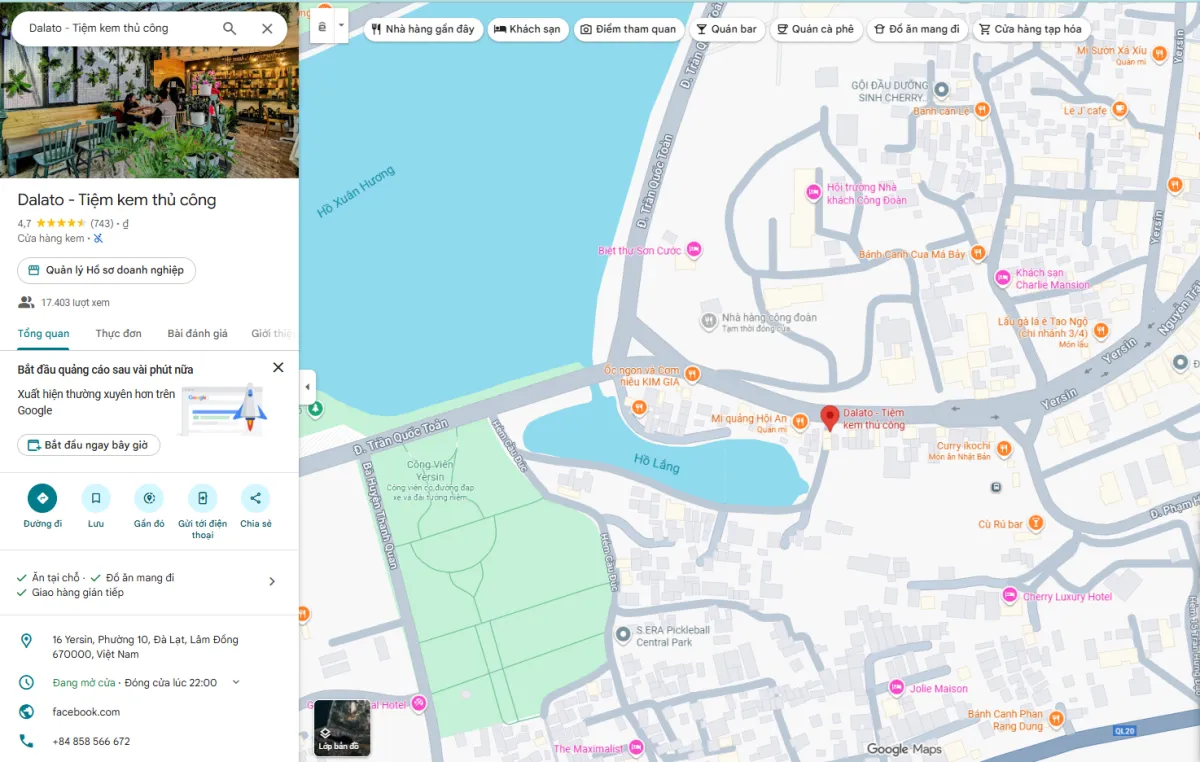Share place with Chia sẻ icon
This screenshot has height=762, width=1200.
pyautogui.click(x=255, y=498)
